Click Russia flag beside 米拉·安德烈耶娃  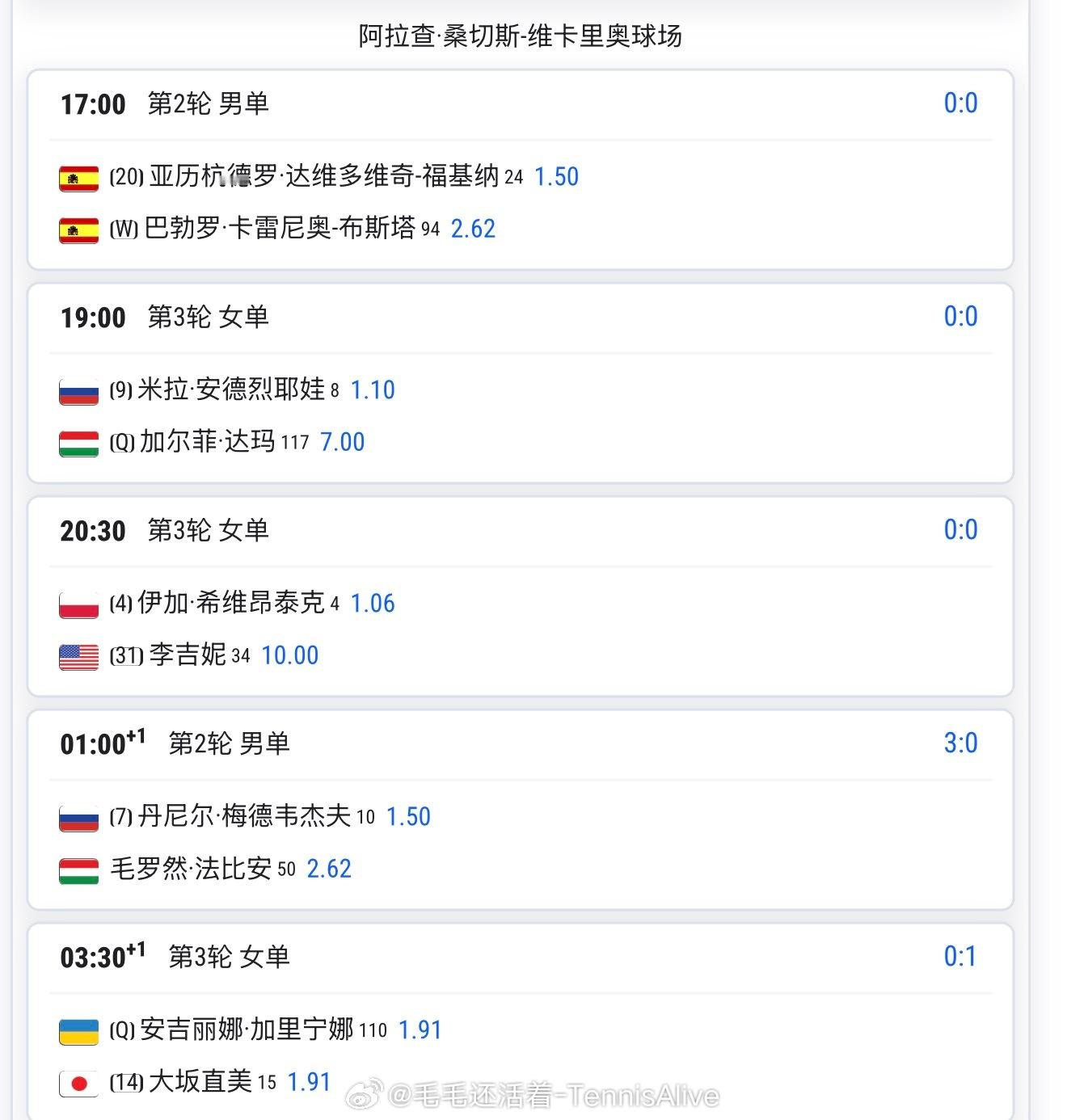coord(78,392)
